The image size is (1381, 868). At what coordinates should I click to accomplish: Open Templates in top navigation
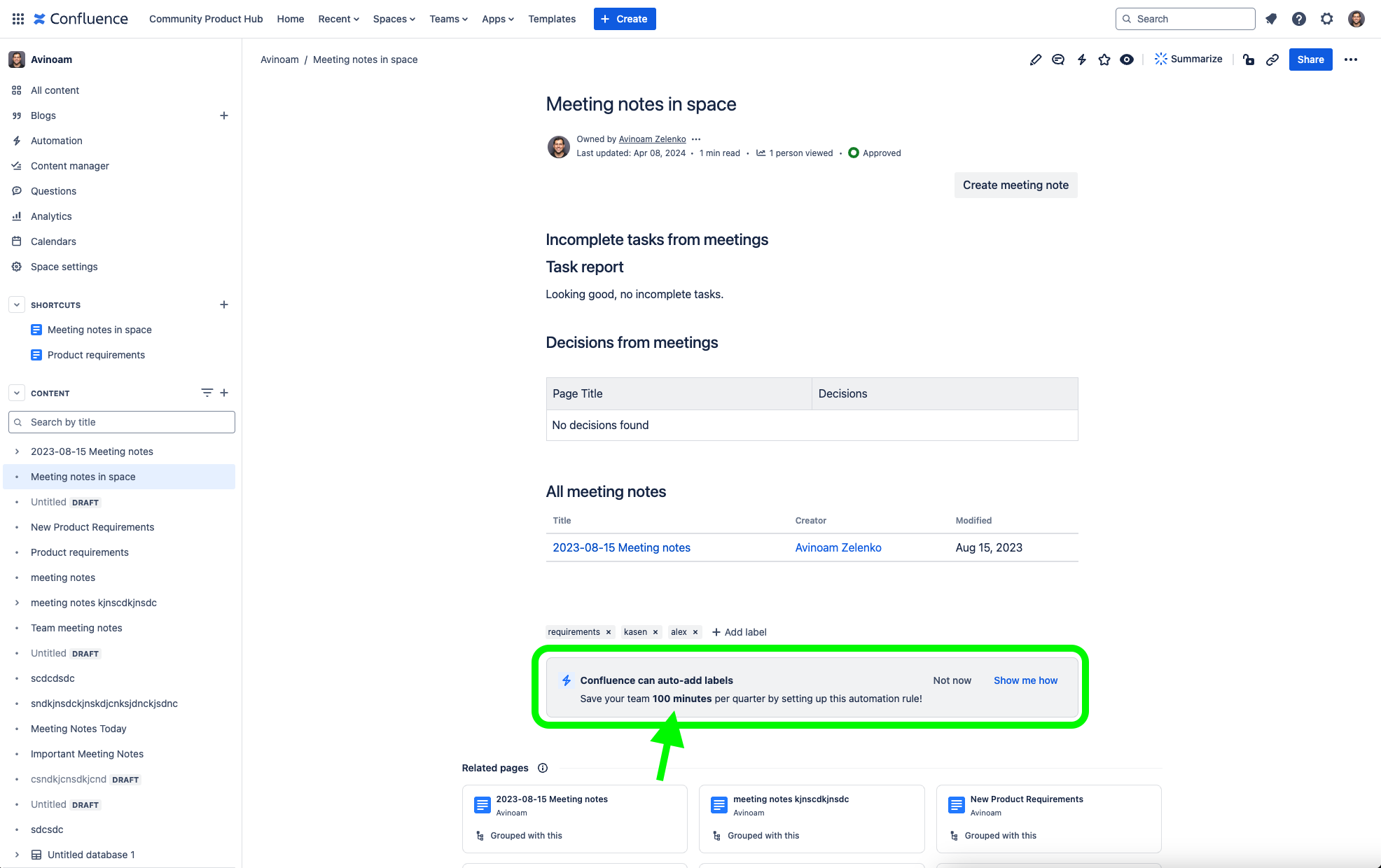[x=552, y=19]
